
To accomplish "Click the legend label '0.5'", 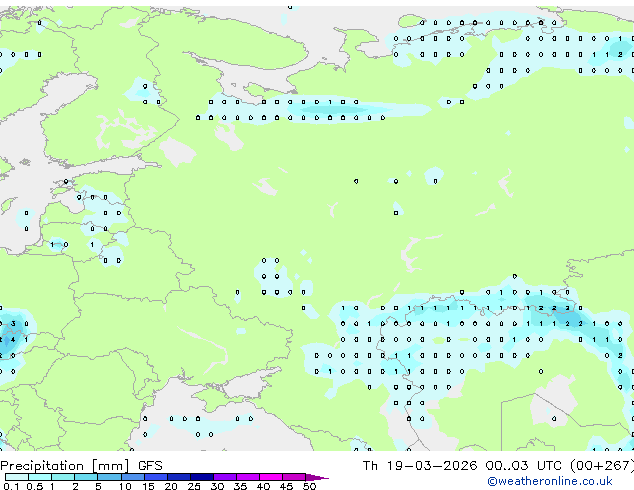I will (35, 486).
